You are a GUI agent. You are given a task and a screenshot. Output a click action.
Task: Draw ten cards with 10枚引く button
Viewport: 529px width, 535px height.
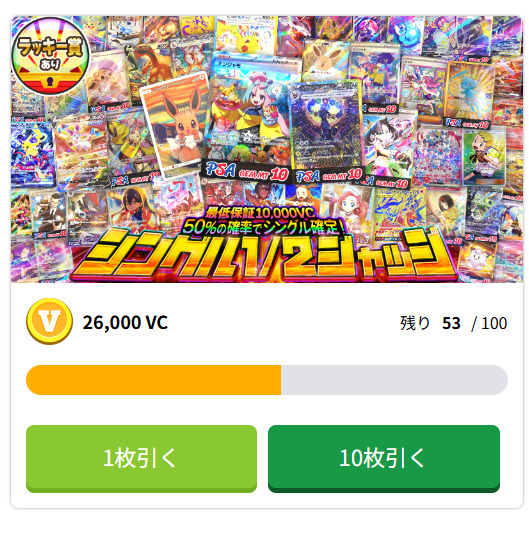(x=384, y=458)
